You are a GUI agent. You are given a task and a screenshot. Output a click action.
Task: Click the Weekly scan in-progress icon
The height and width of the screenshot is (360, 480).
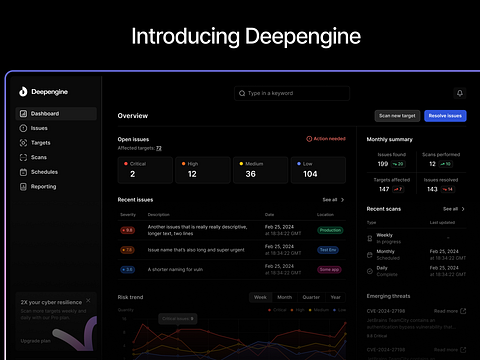[370, 238]
